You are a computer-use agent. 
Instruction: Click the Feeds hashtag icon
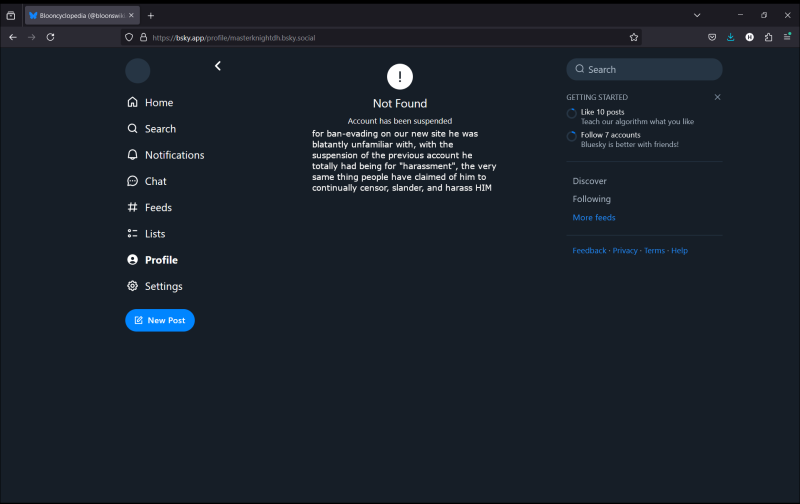click(x=133, y=207)
